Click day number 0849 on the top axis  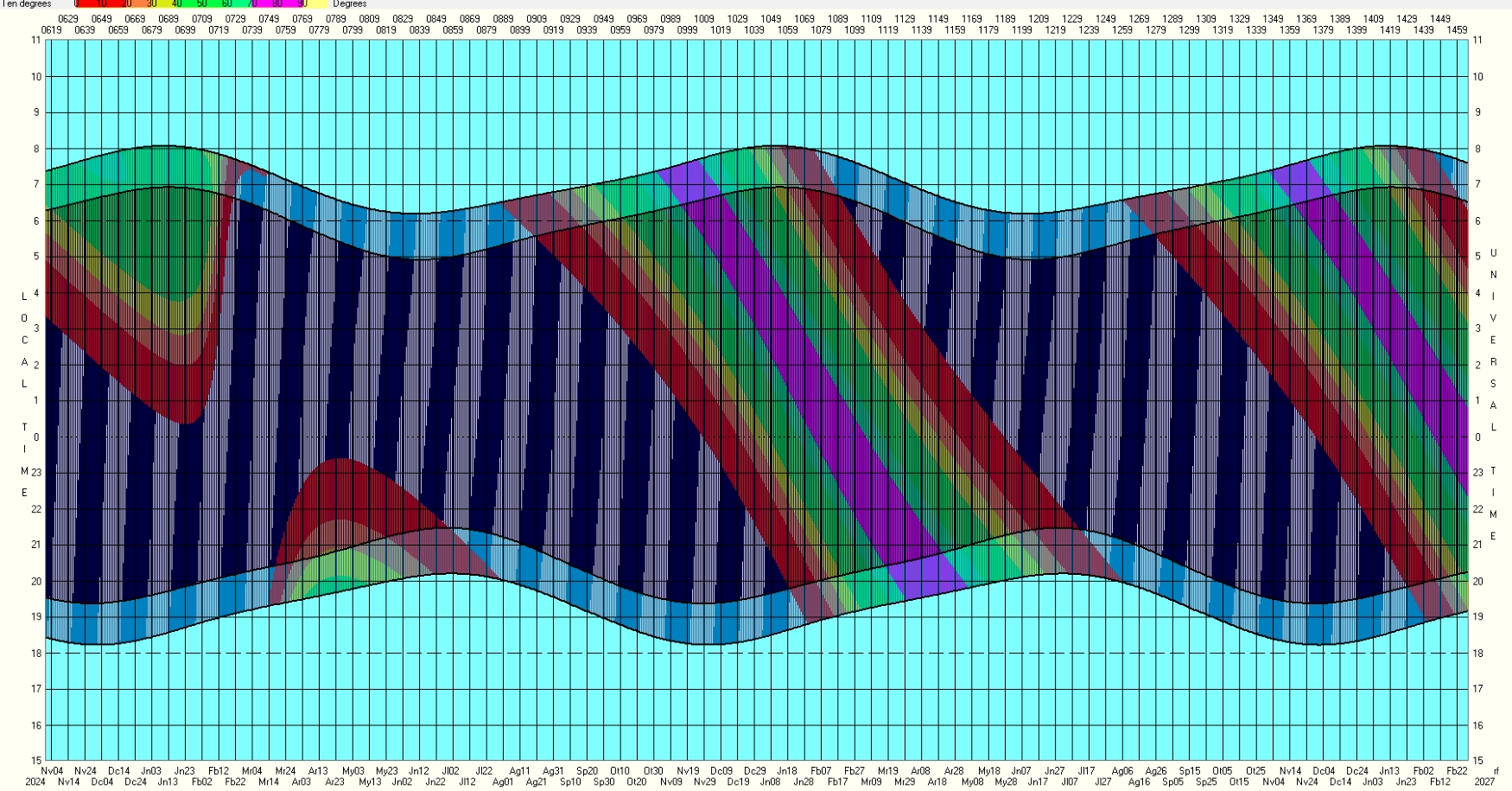click(x=436, y=19)
